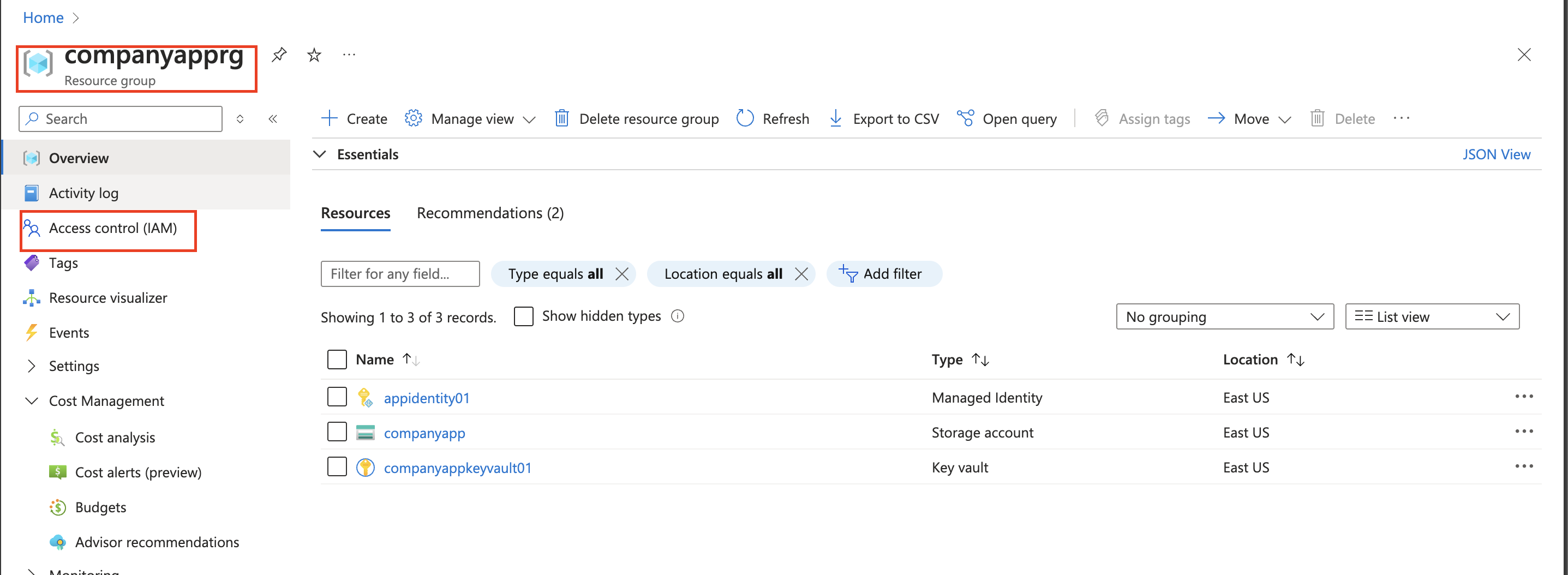Select Overview in the sidebar
This screenshot has height=575, width=1568.
click(x=146, y=158)
